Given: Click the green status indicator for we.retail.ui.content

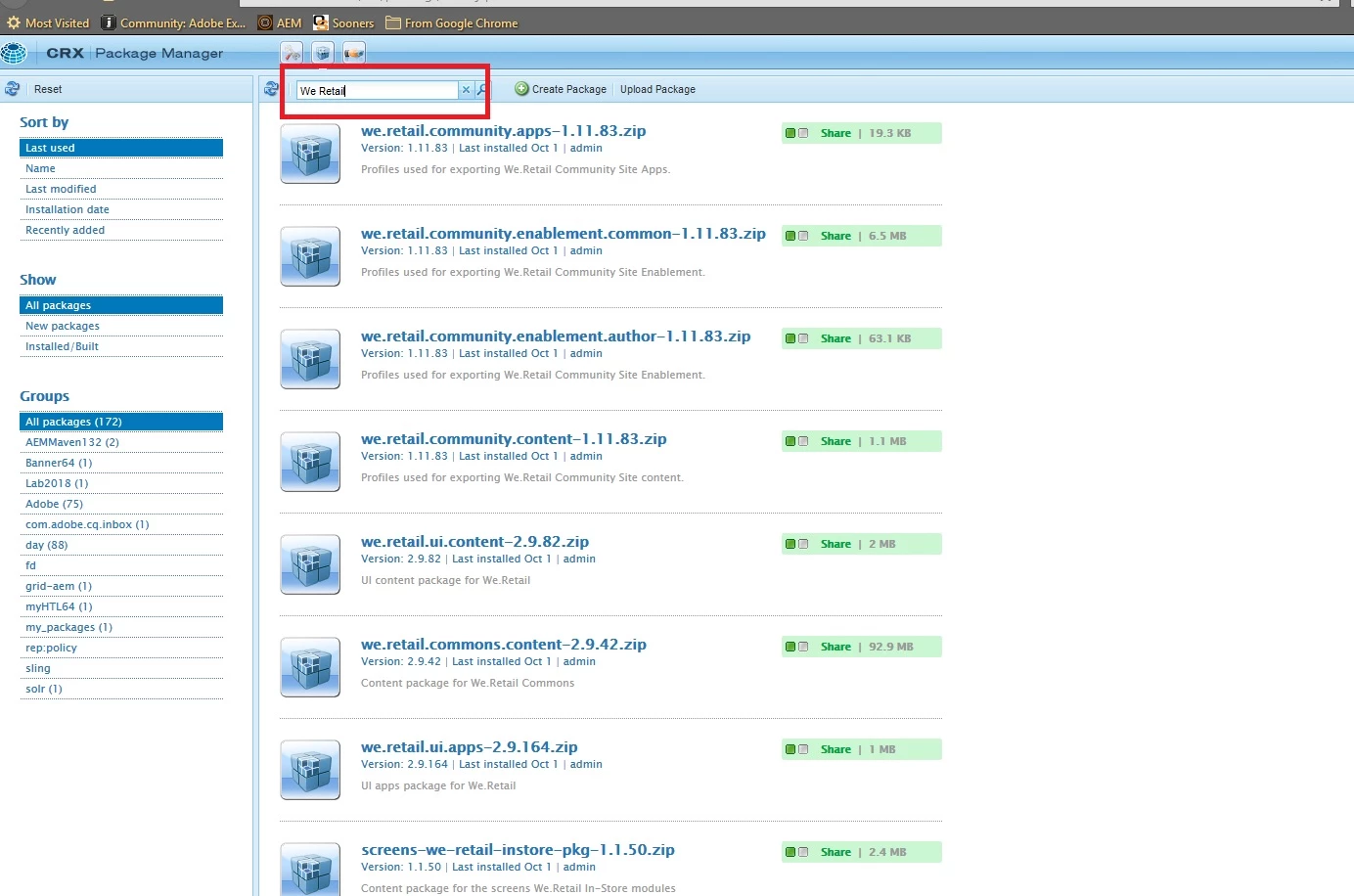Looking at the screenshot, I should pyautogui.click(x=790, y=544).
